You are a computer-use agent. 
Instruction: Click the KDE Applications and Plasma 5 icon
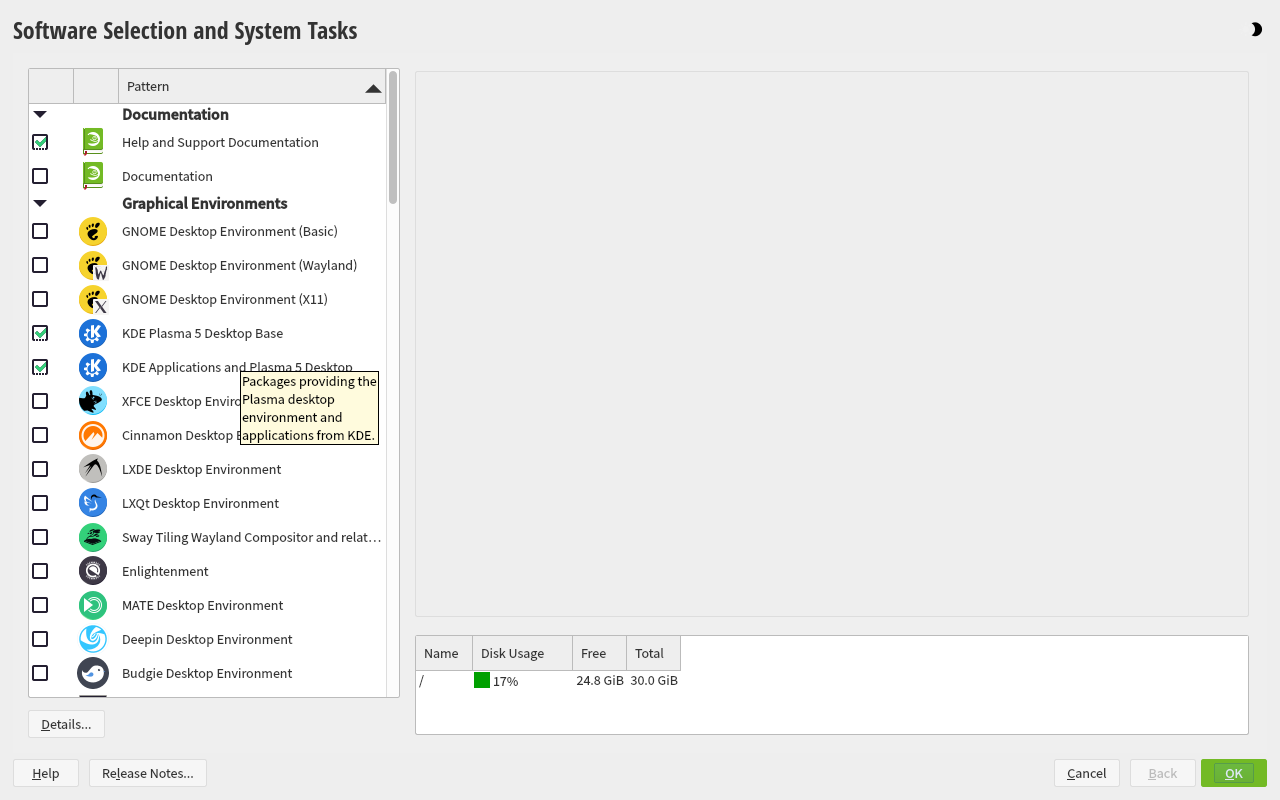(93, 367)
